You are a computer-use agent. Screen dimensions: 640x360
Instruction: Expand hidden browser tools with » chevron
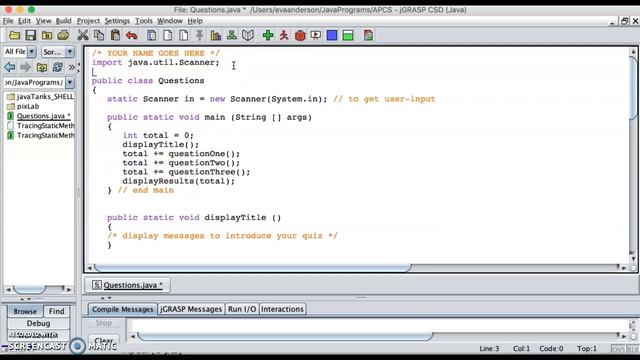click(x=72, y=67)
